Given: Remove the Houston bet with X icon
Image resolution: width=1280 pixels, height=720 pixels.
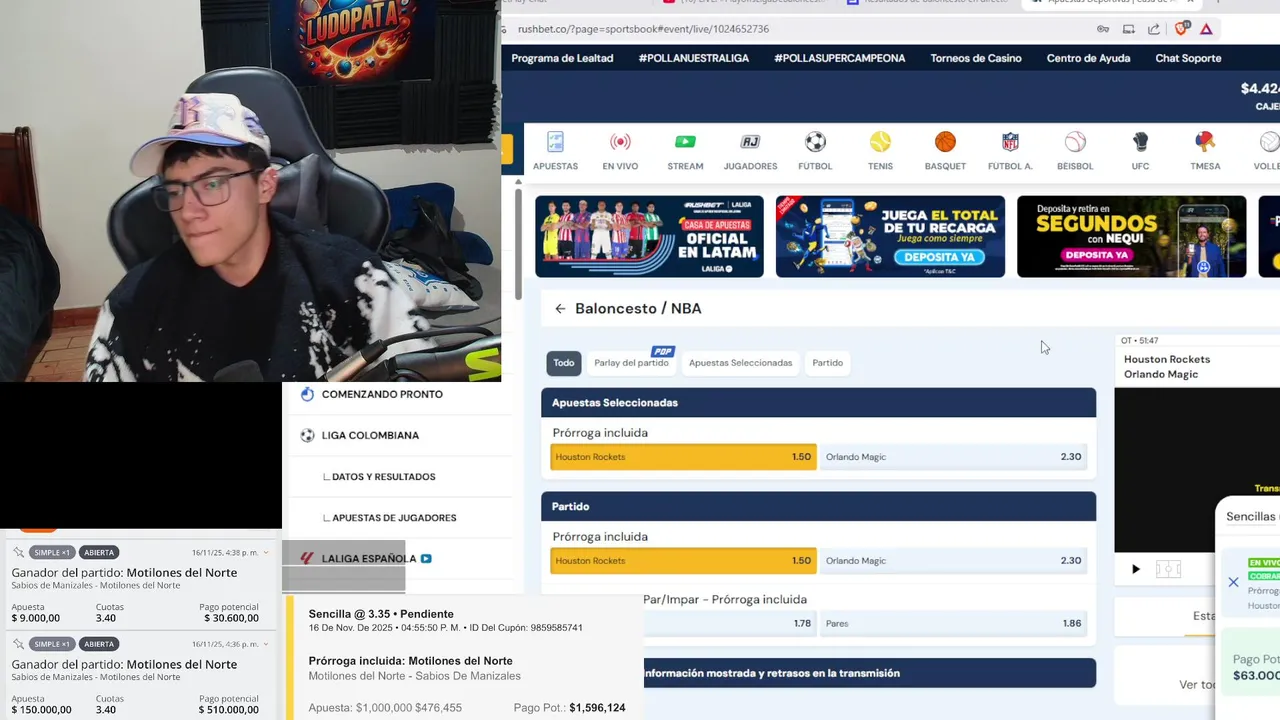Looking at the screenshot, I should coord(1233,582).
